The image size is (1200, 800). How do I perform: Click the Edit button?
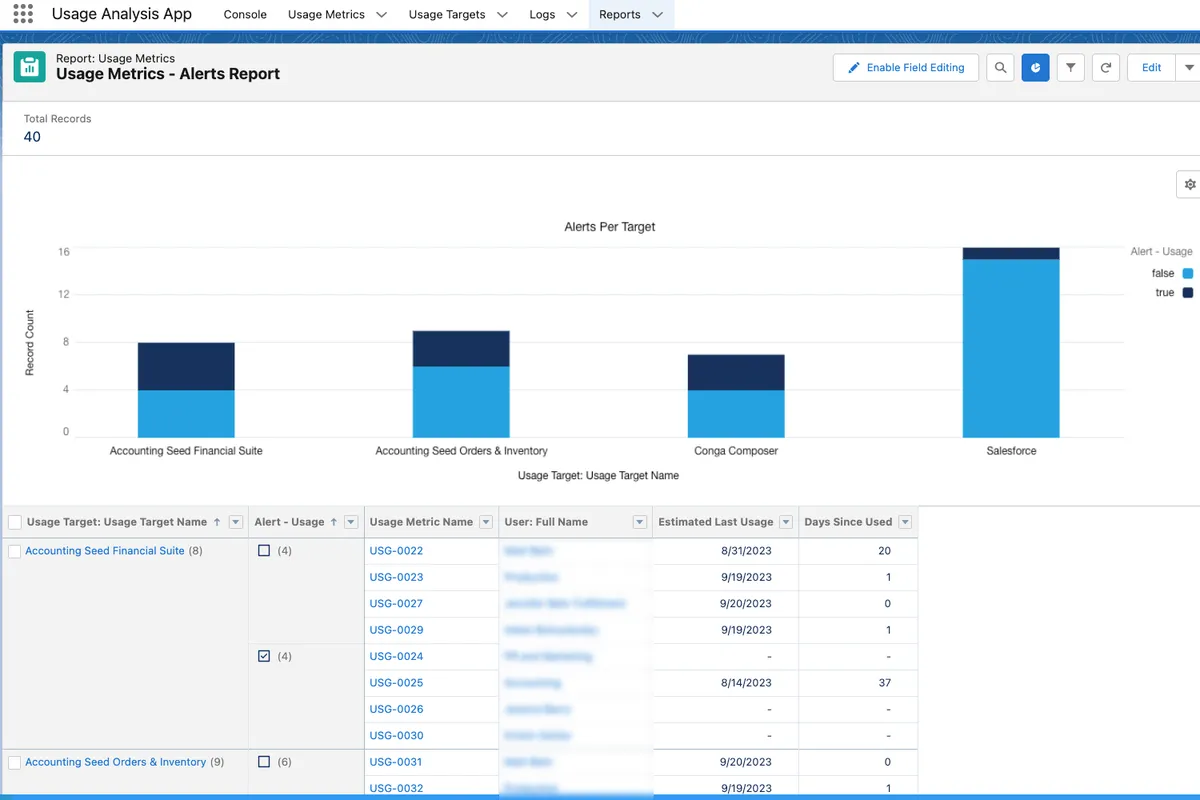(x=1152, y=67)
